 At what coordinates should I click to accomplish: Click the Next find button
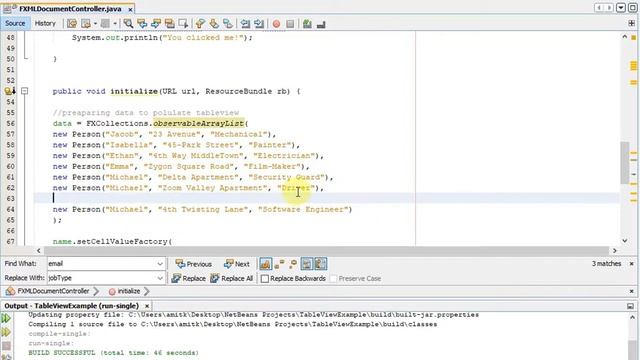237,264
